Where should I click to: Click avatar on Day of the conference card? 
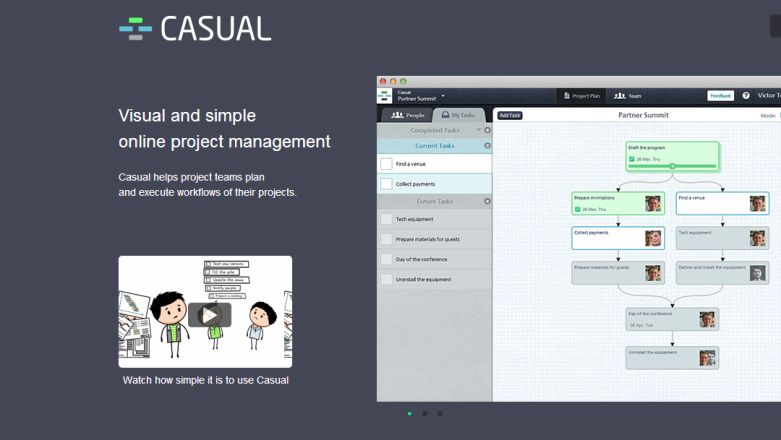[x=707, y=319]
